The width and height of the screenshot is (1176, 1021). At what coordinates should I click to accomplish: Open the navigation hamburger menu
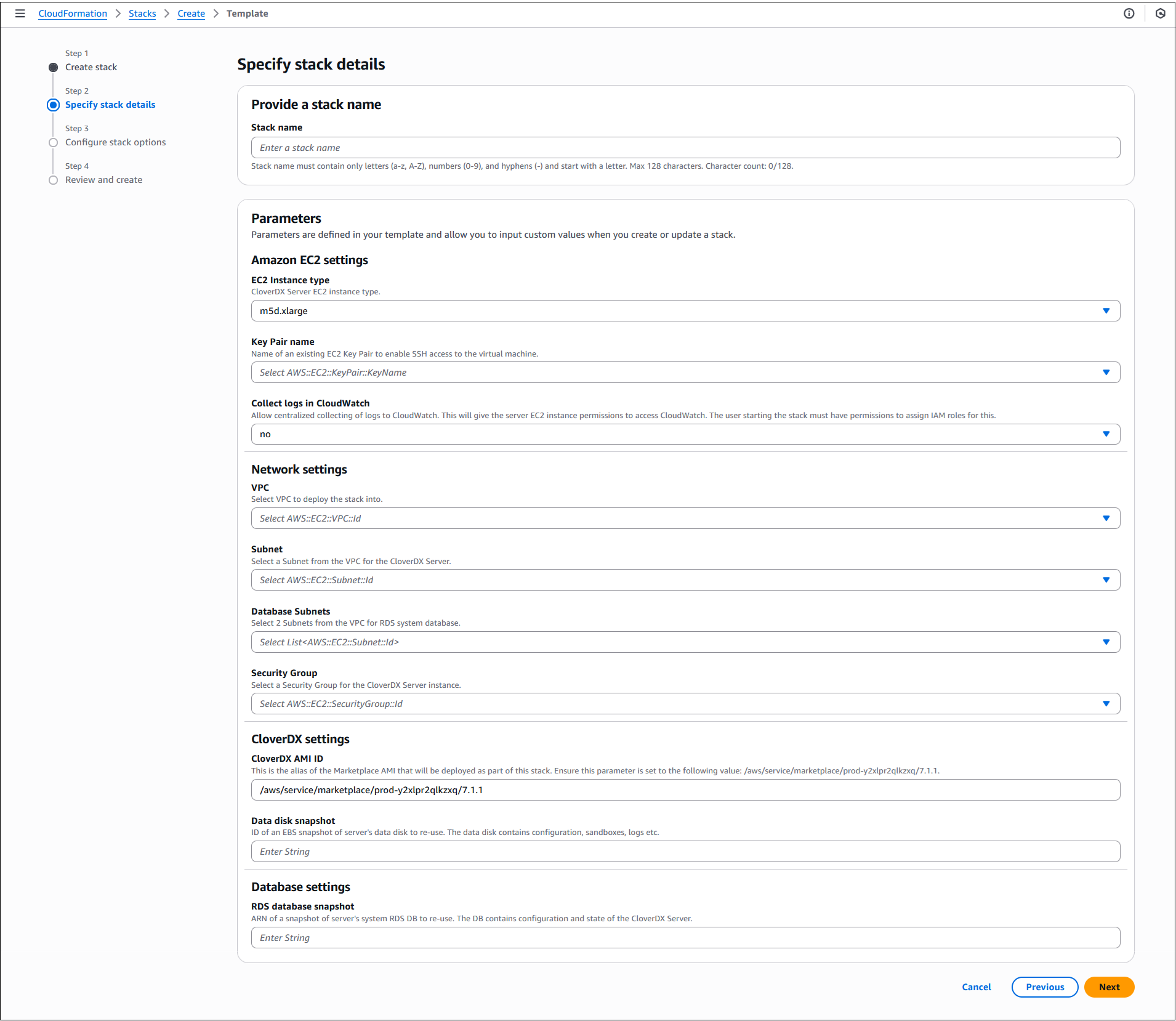(x=20, y=13)
